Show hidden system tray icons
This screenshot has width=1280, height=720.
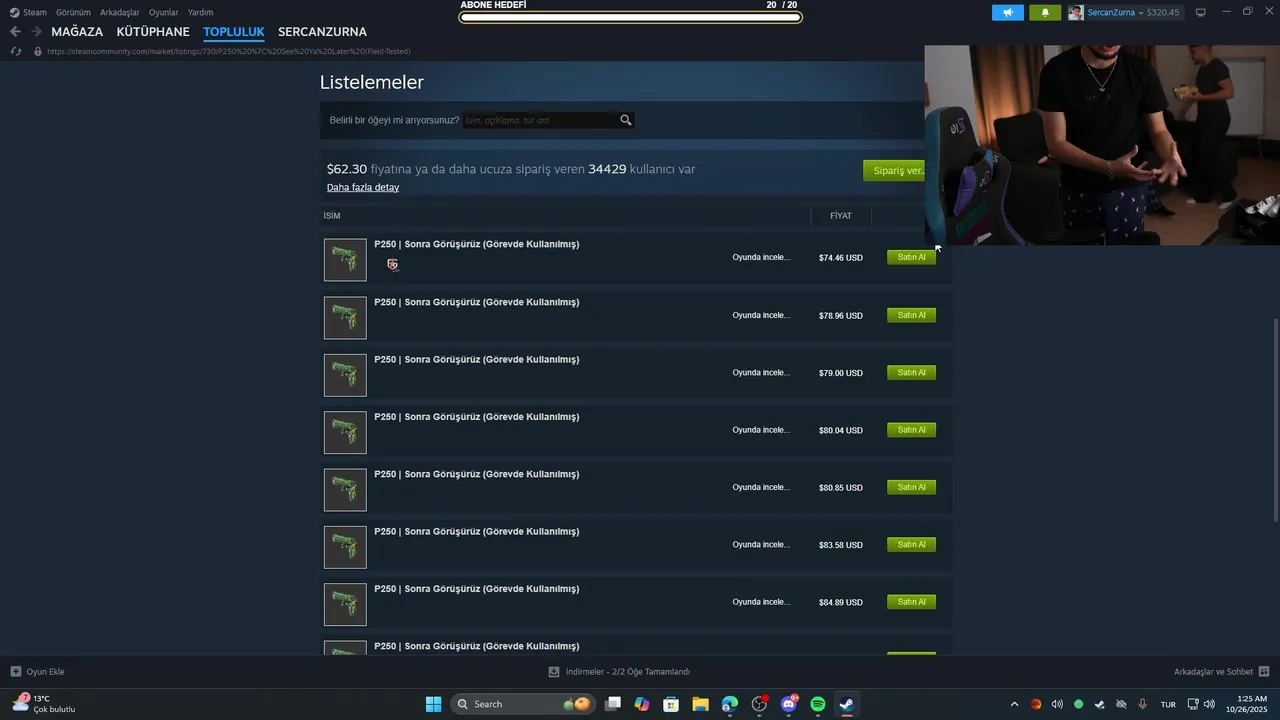tap(1014, 704)
